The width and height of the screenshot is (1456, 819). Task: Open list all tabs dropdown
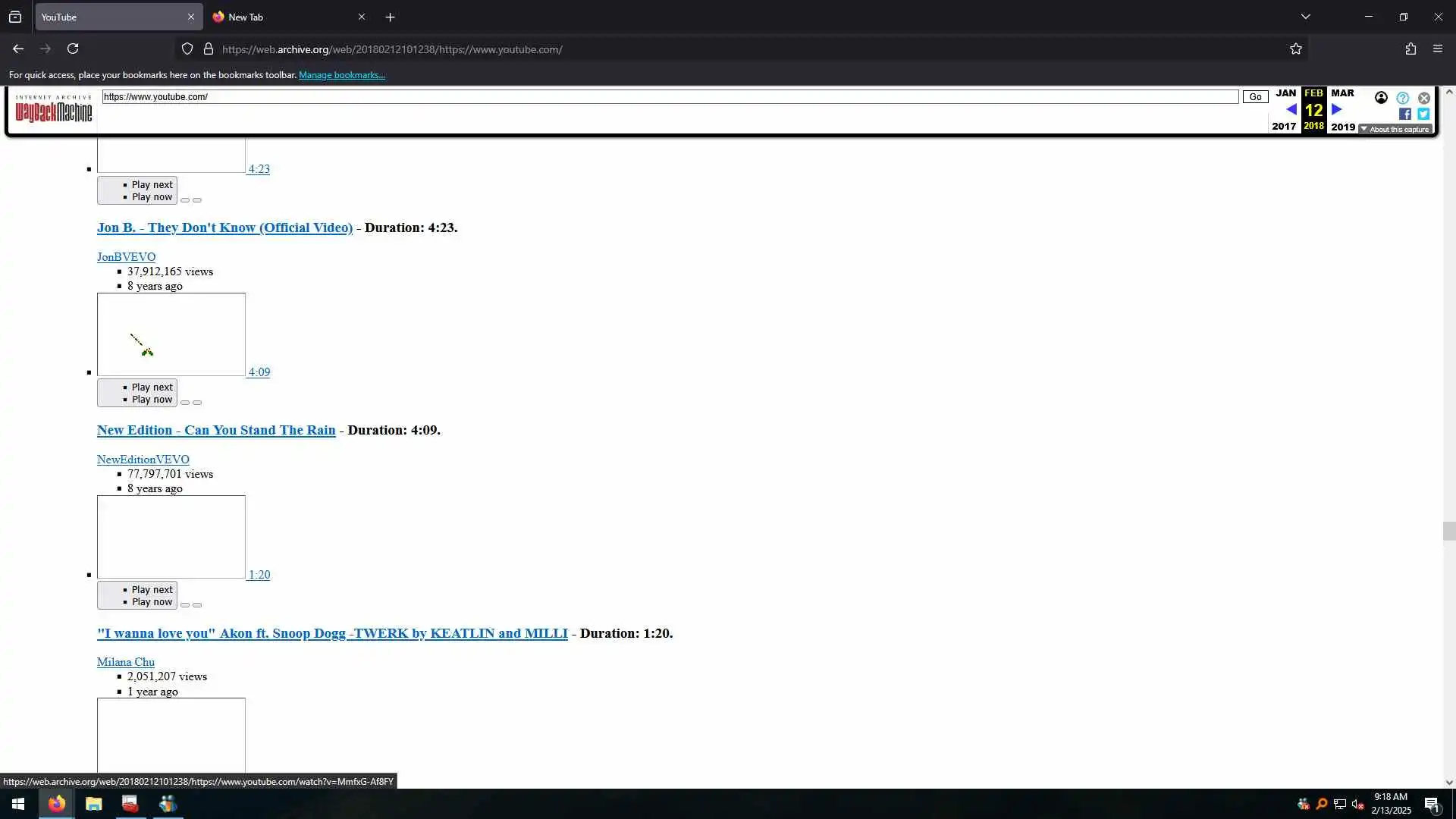tap(1305, 17)
